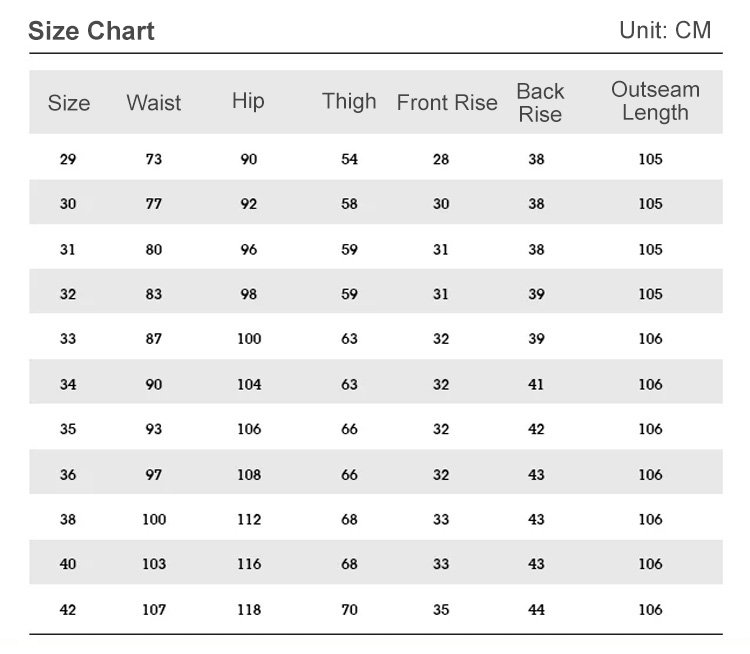Click the thigh value 70
The image size is (750, 654).
[x=349, y=609]
